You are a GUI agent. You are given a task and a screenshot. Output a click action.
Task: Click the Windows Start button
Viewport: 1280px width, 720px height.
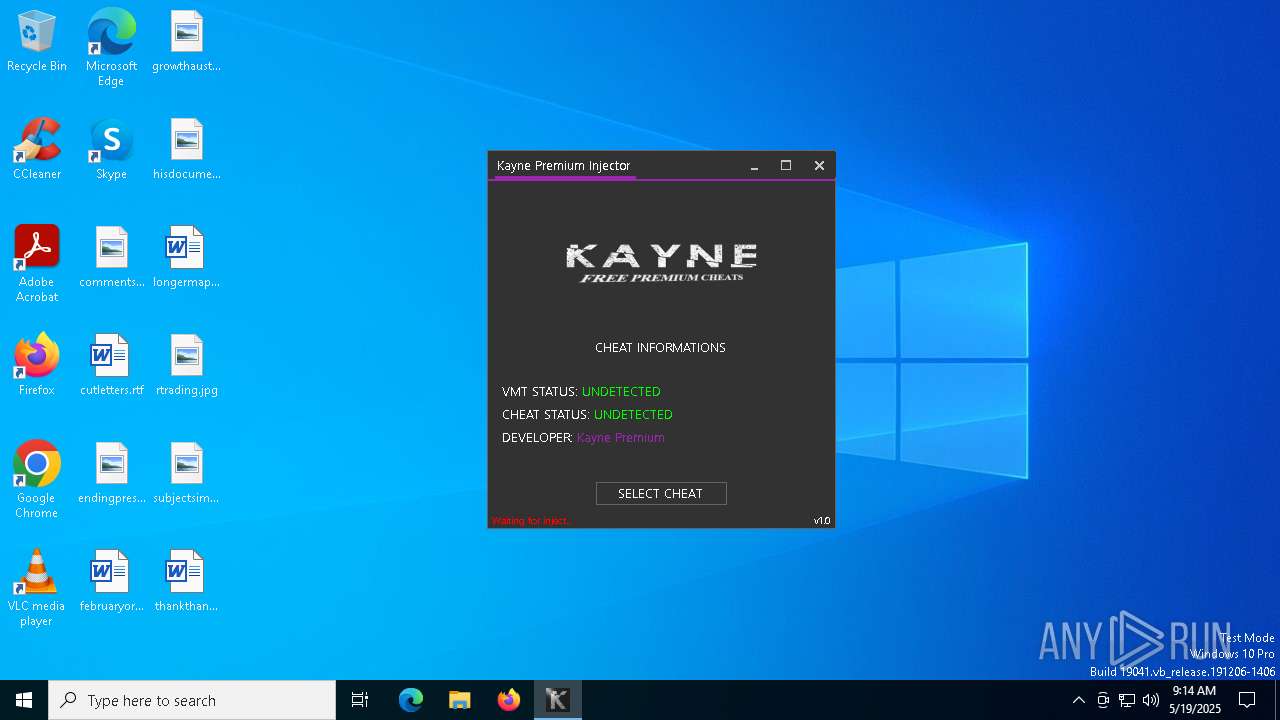click(24, 700)
